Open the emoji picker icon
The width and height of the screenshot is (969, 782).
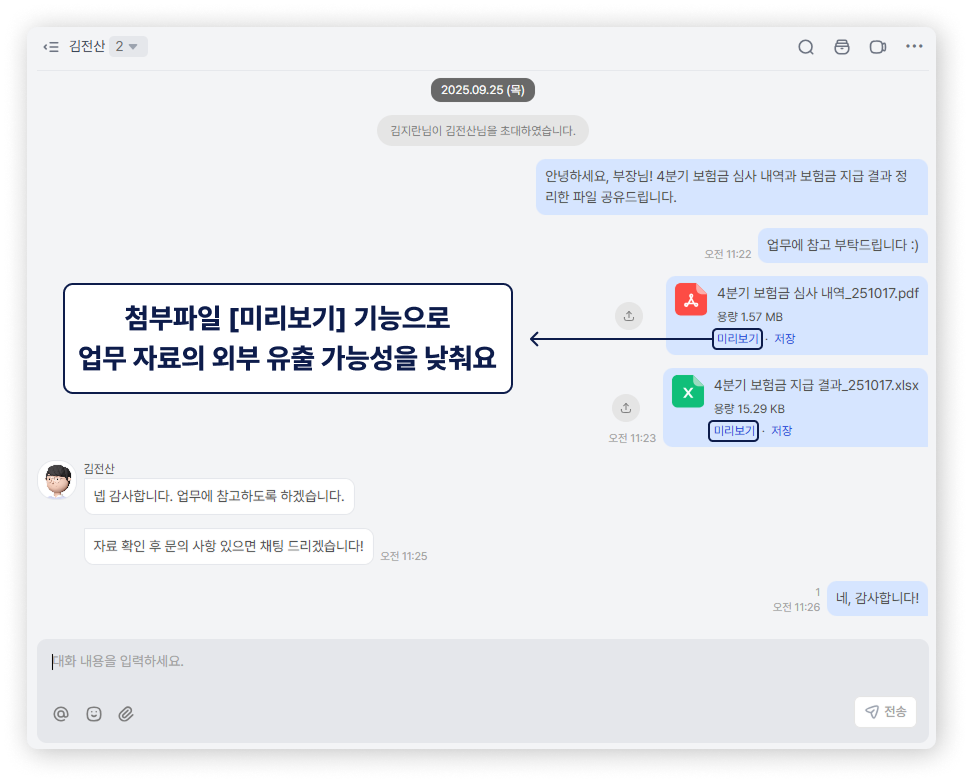[93, 713]
